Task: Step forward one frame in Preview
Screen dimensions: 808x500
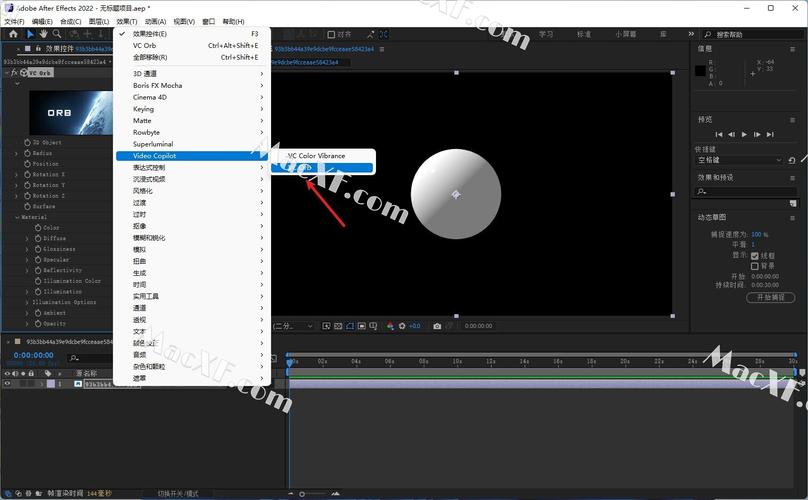Action: pyautogui.click(x=757, y=135)
